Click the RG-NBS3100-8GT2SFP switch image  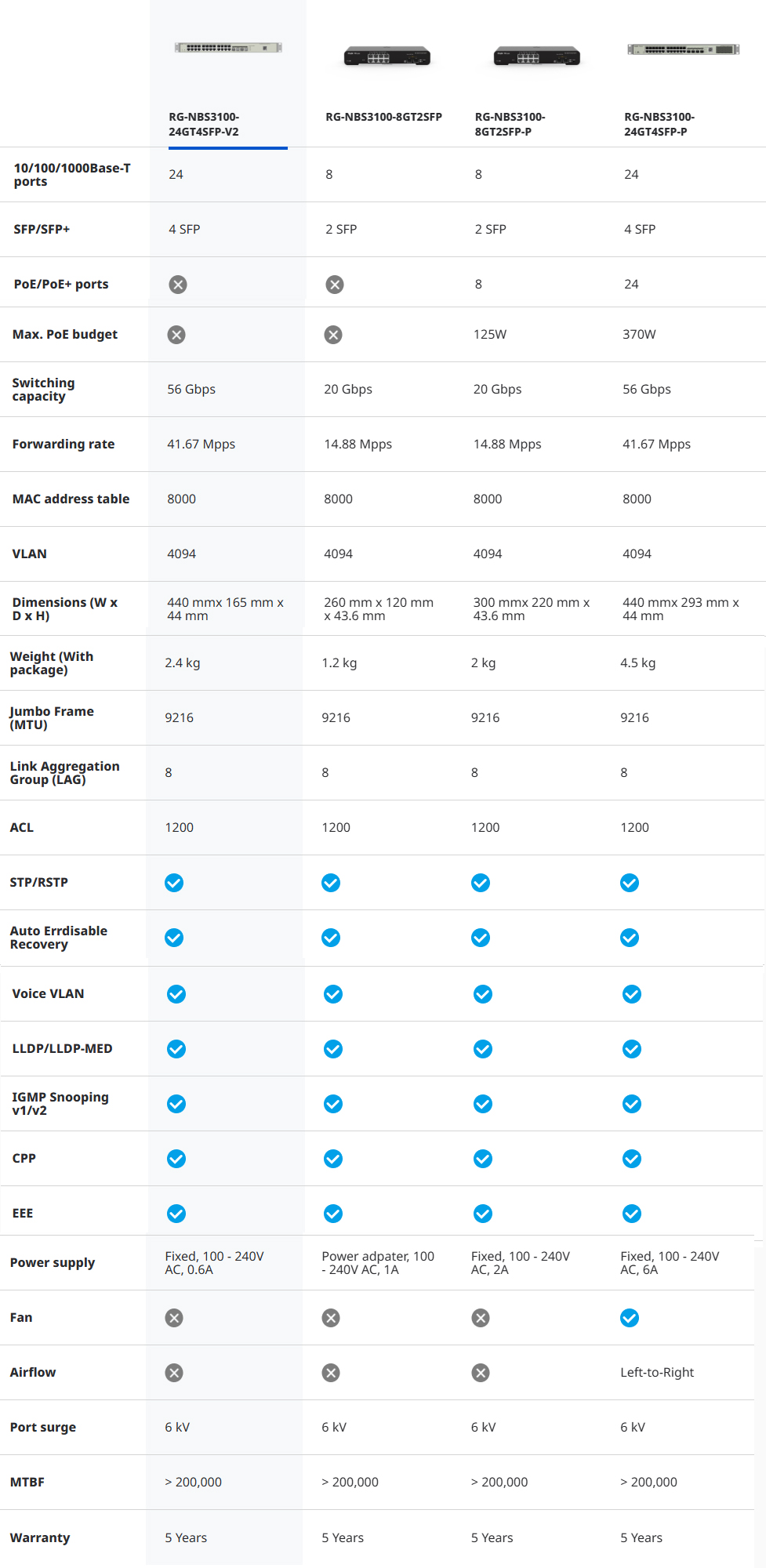(387, 56)
